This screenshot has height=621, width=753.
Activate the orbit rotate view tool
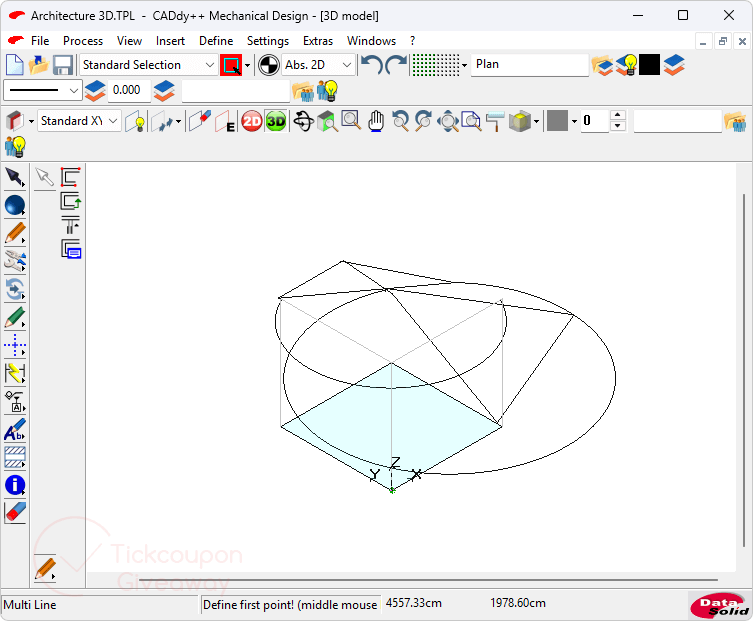click(304, 122)
